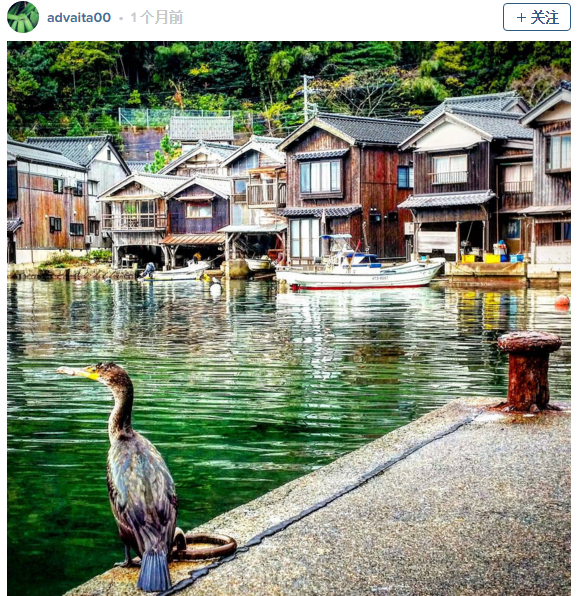
Task: Click the cormorant's yellow beak
Action: click(79, 372)
